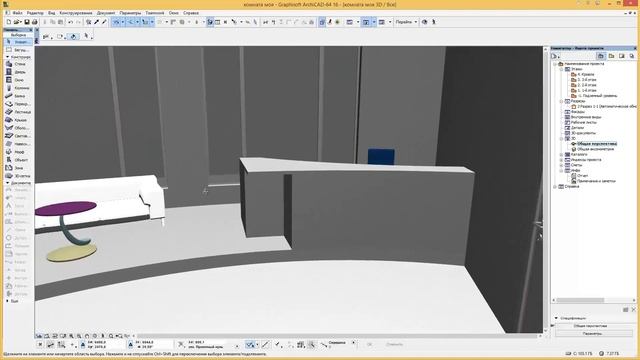Select the Door (Дверь) tool

[x=18, y=72]
